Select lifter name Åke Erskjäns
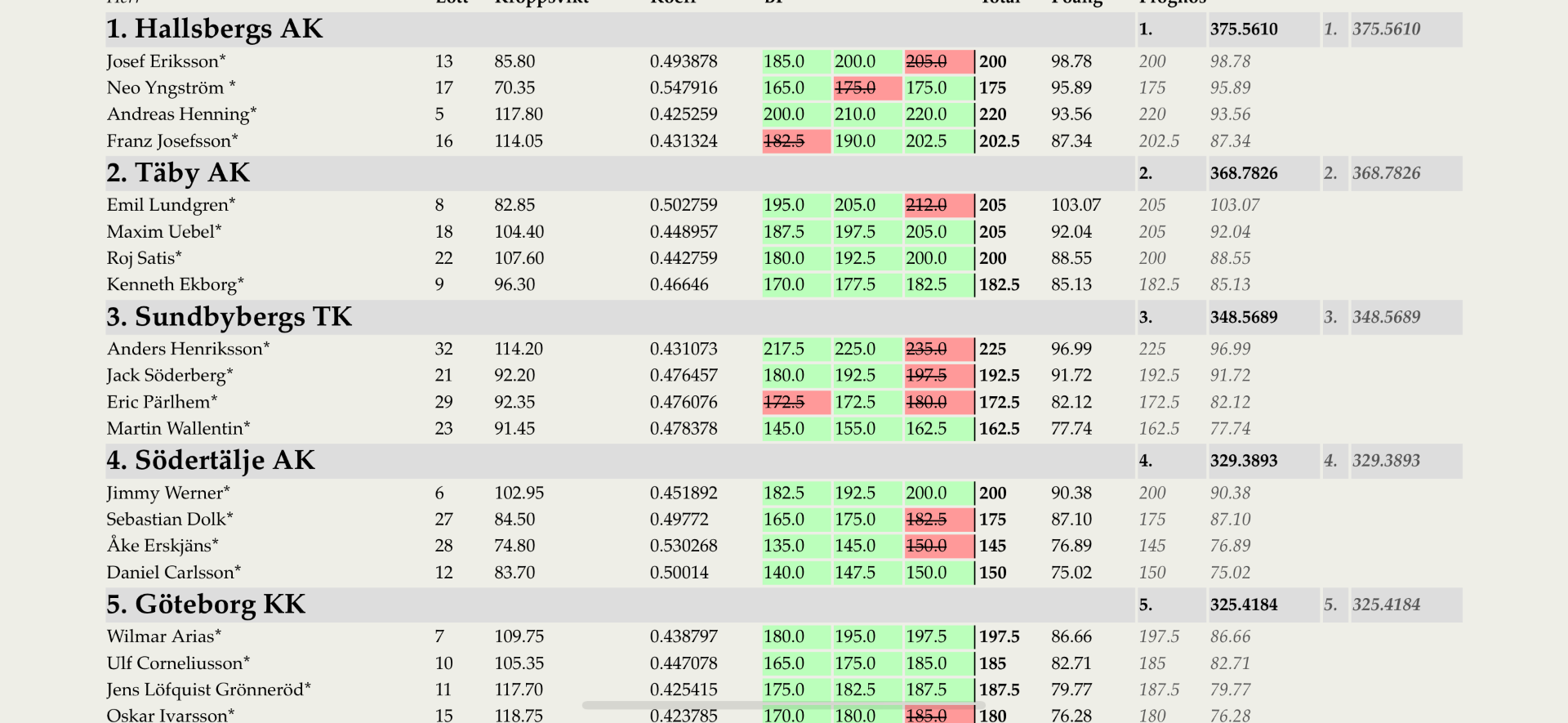 click(x=163, y=546)
